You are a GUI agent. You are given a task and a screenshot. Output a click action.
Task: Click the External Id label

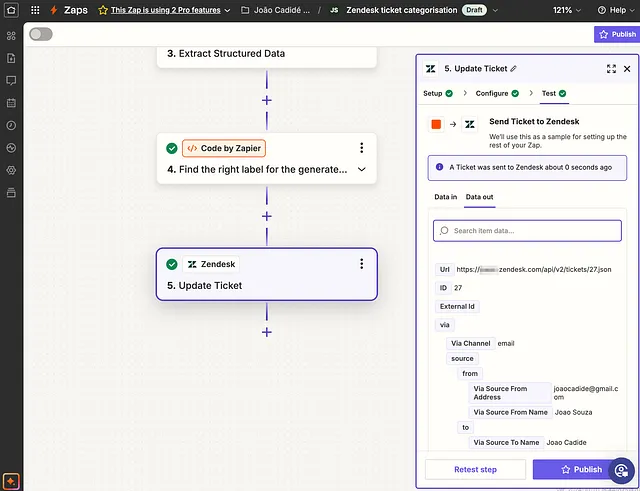(x=457, y=307)
